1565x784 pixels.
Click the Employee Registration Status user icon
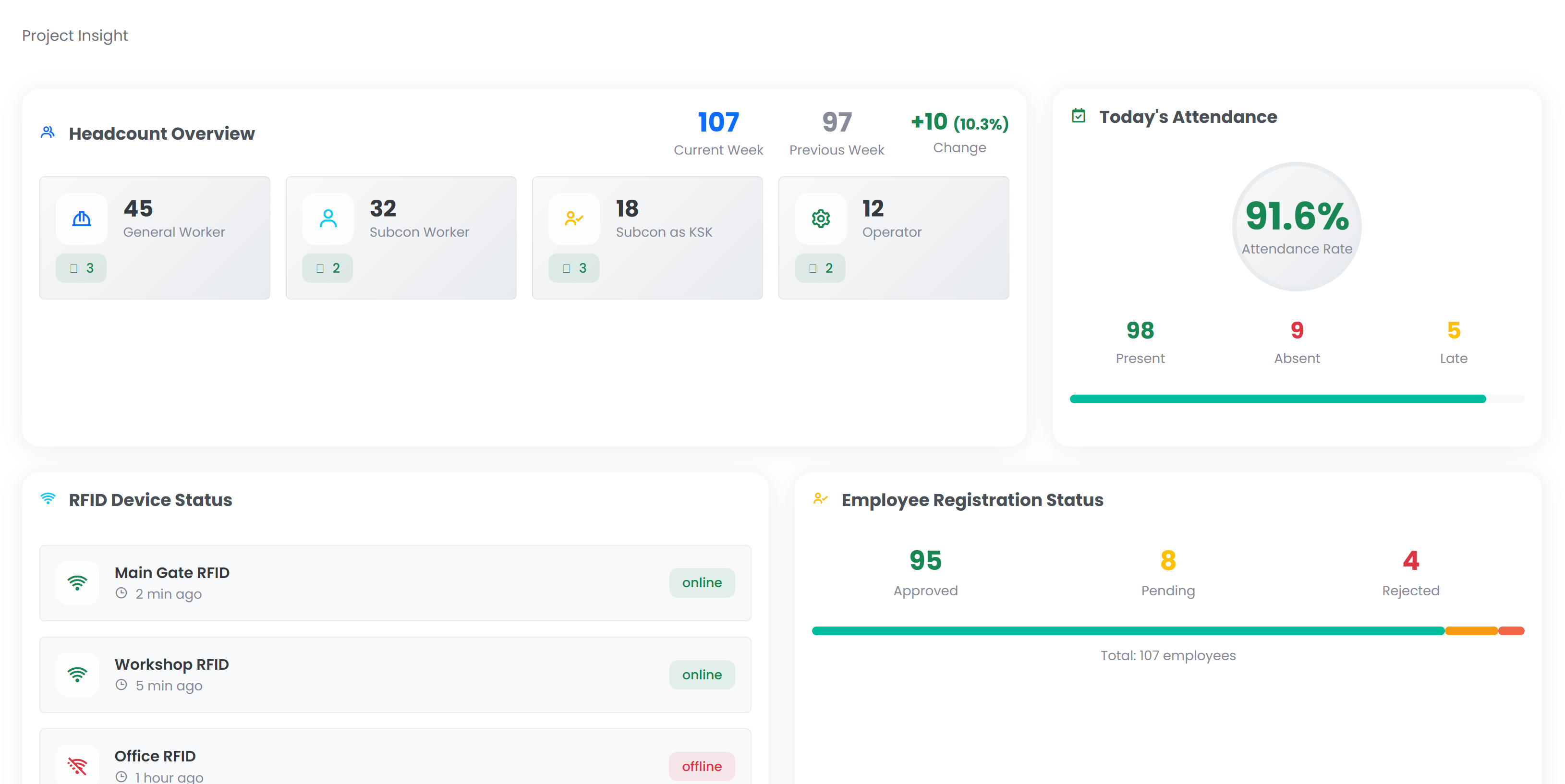pos(820,498)
